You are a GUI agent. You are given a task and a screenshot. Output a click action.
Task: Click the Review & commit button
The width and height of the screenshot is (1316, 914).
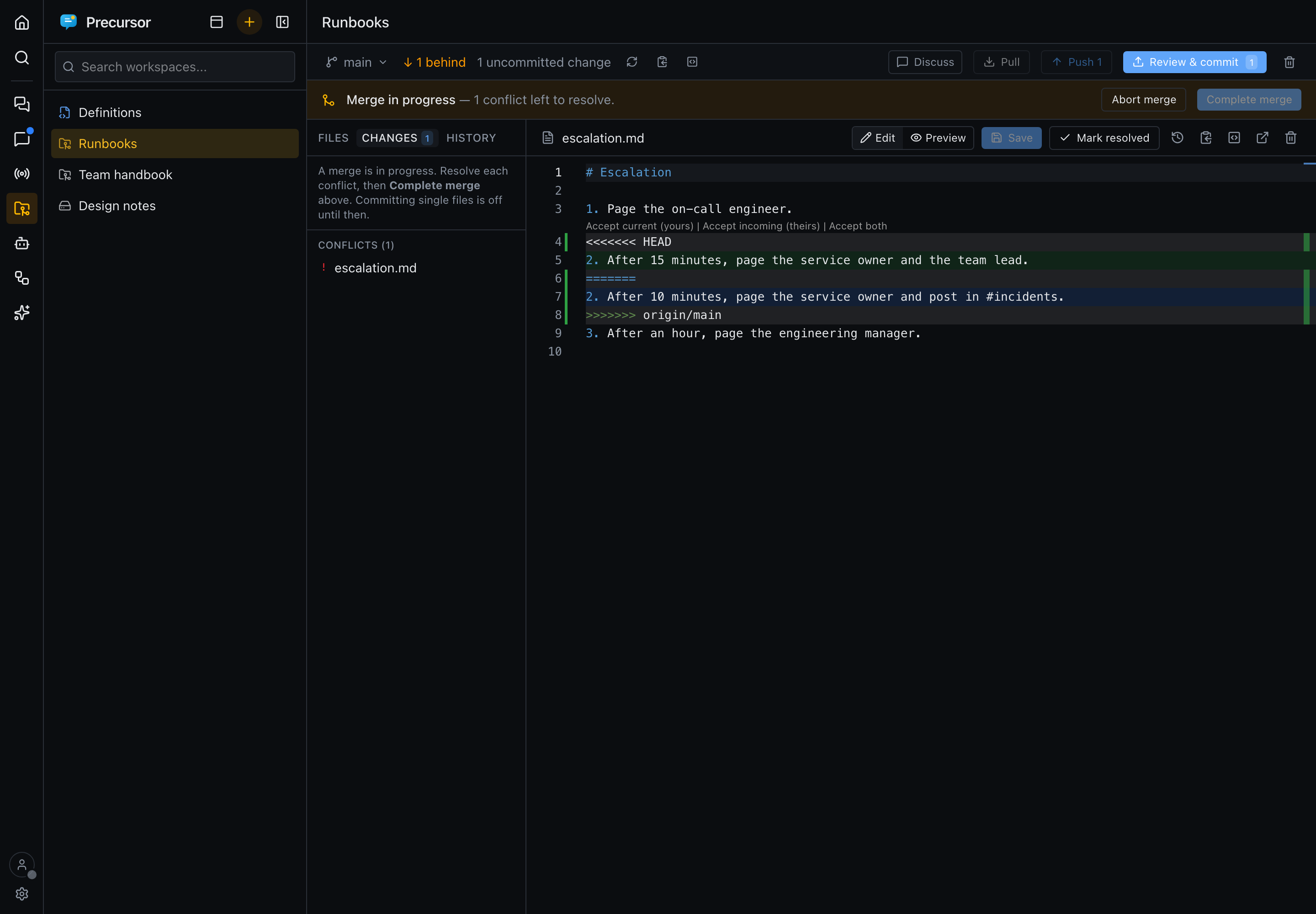tap(1194, 62)
